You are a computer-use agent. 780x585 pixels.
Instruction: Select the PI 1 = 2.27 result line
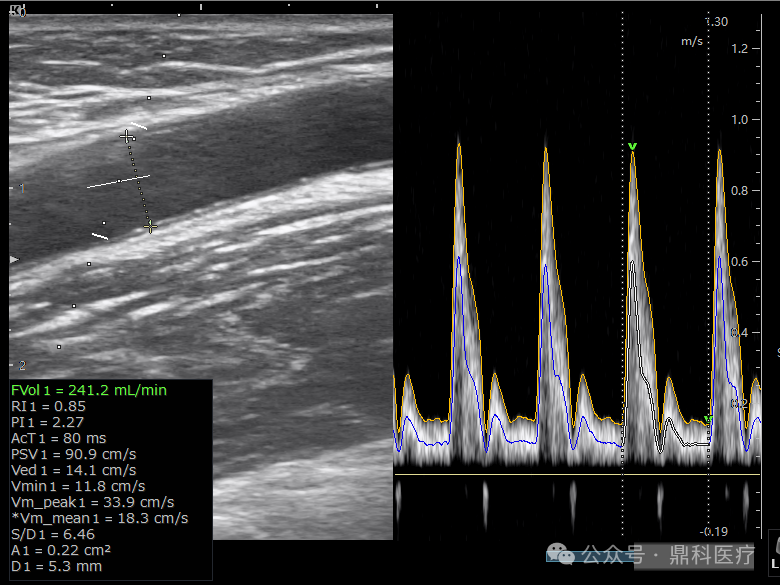coord(47,422)
